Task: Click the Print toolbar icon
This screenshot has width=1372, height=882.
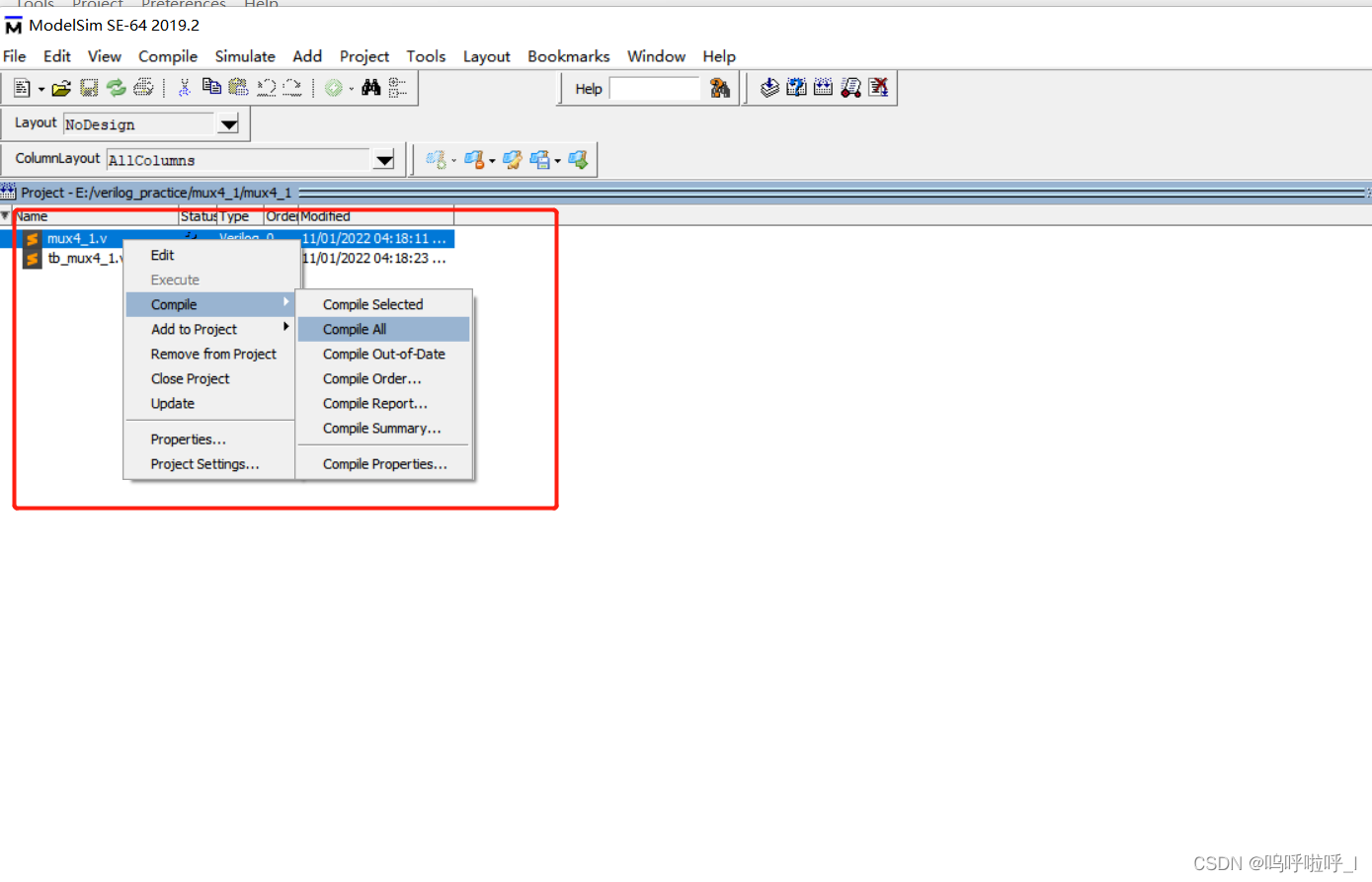Action: click(x=143, y=88)
